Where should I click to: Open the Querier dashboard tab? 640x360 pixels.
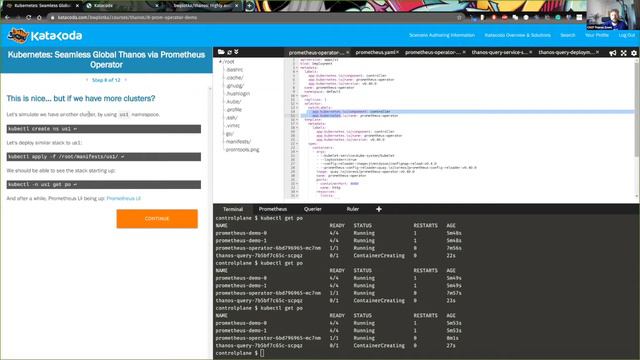tap(313, 209)
